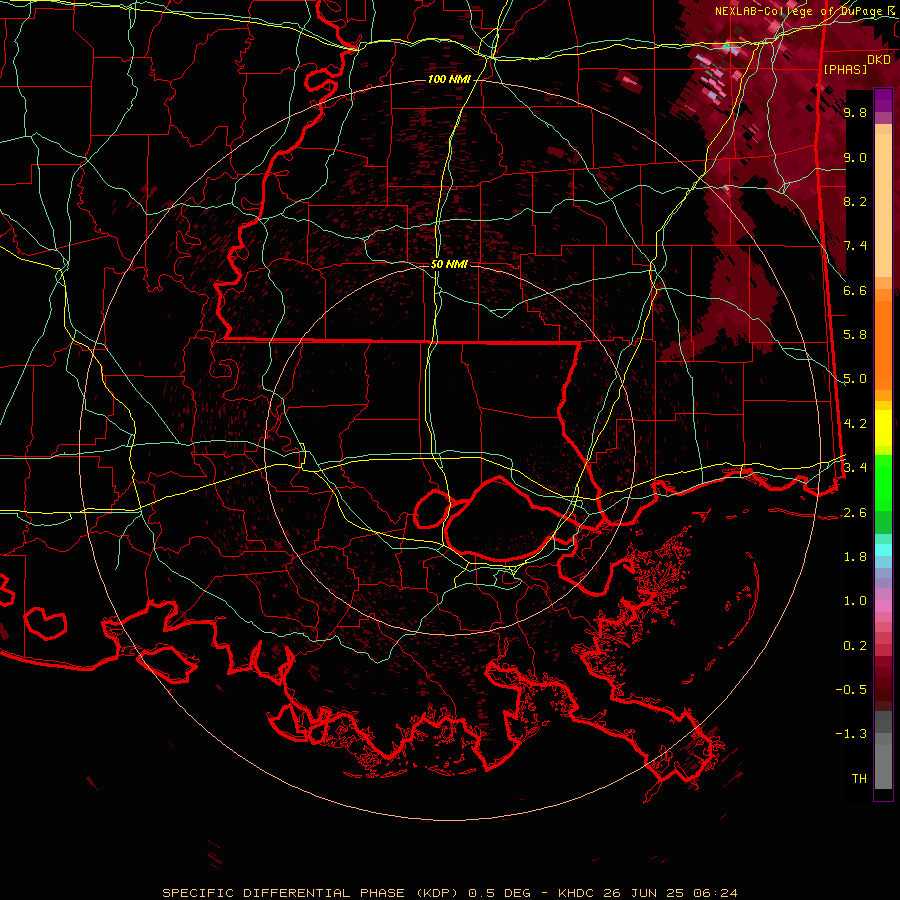The image size is (900, 900).
Task: Click the 9.0 color scale value
Action: coord(855,157)
